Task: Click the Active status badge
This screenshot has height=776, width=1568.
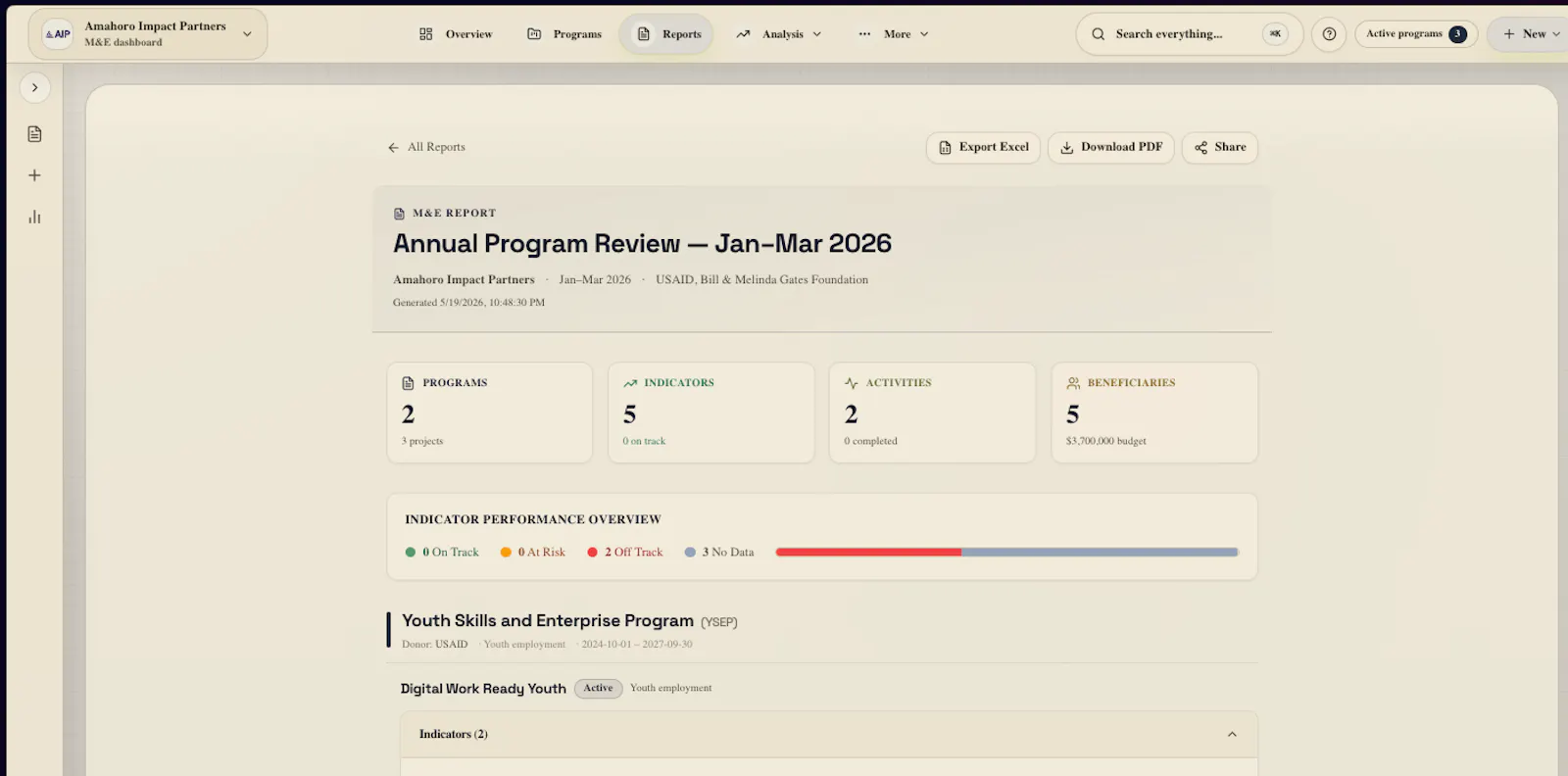Action: click(598, 689)
